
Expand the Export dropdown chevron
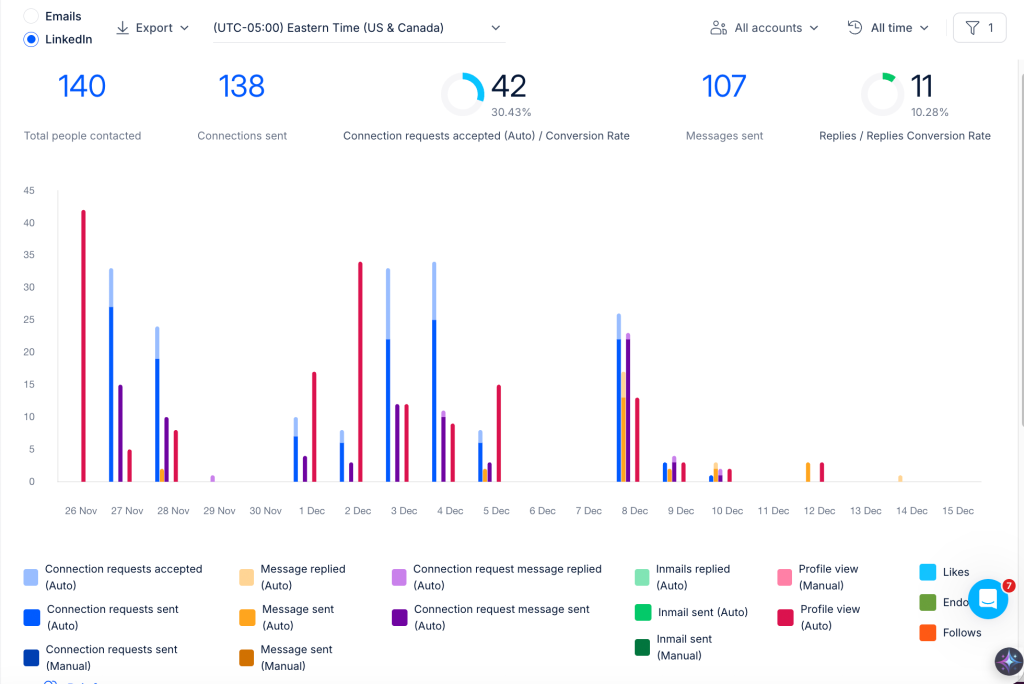pos(184,28)
